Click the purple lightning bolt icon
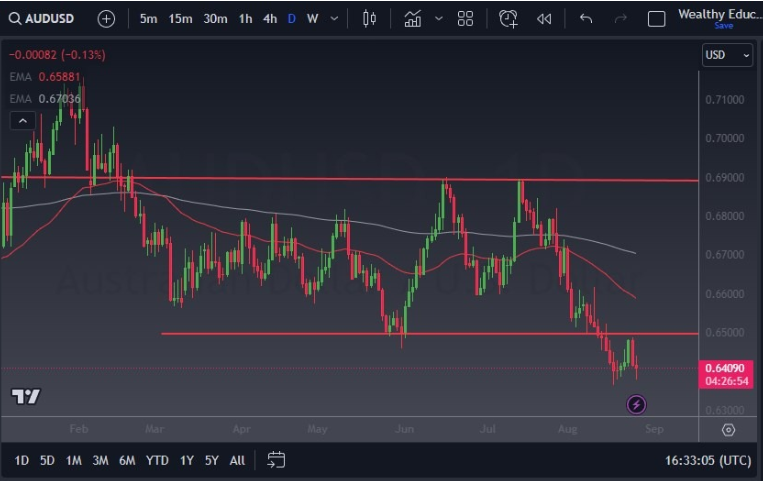Screen dimensions: 763x481 pyautogui.click(x=636, y=404)
